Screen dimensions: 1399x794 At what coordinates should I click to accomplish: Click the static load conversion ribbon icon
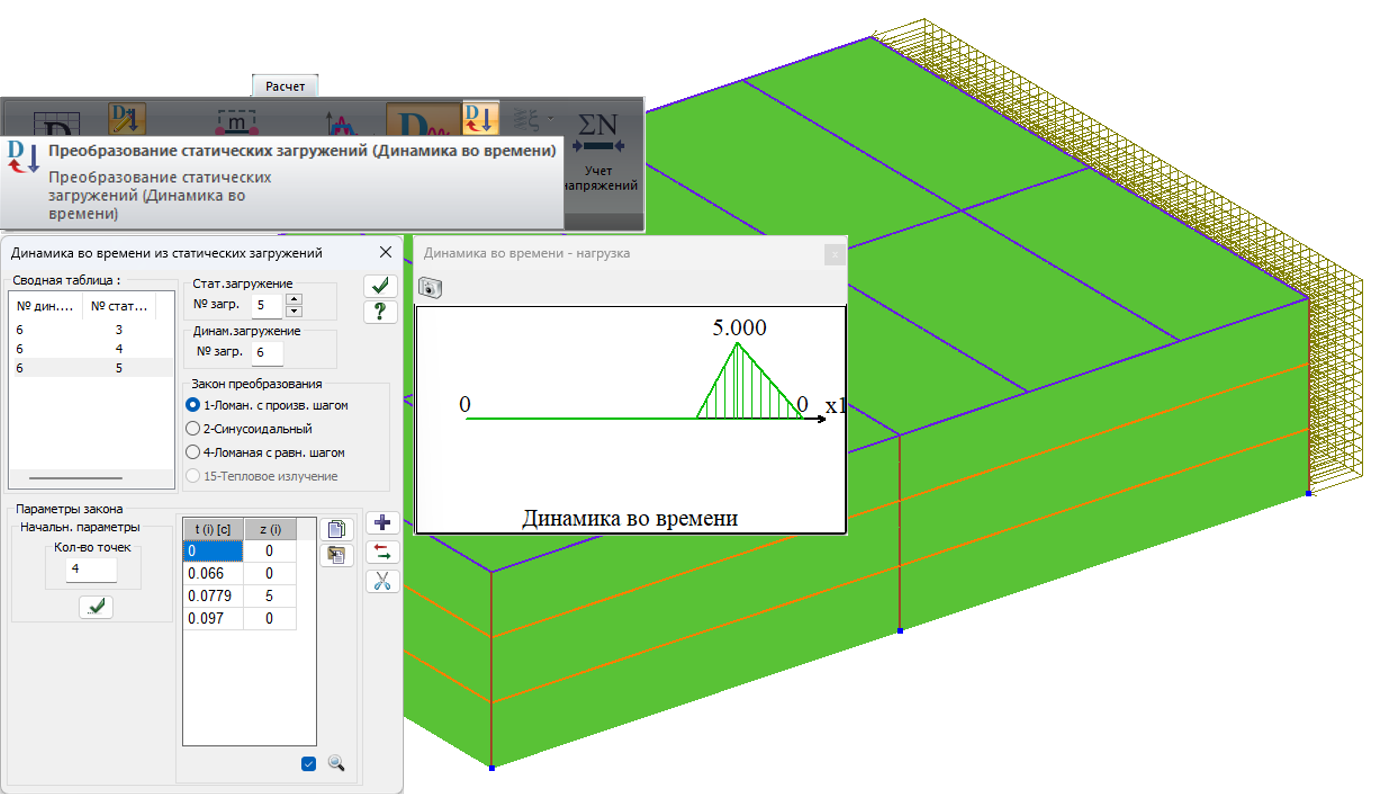tap(480, 118)
